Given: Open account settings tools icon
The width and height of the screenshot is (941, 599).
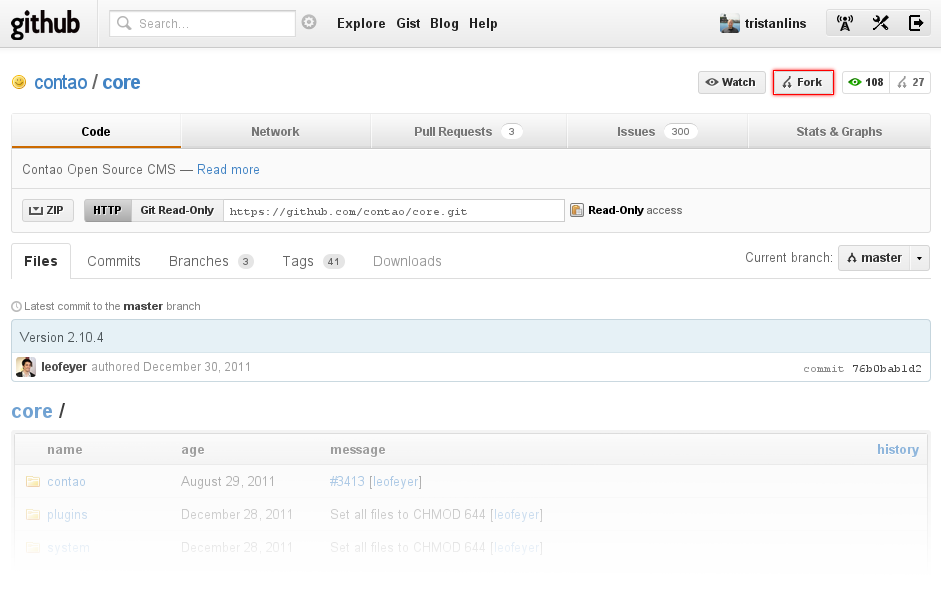Looking at the screenshot, I should (x=880, y=24).
